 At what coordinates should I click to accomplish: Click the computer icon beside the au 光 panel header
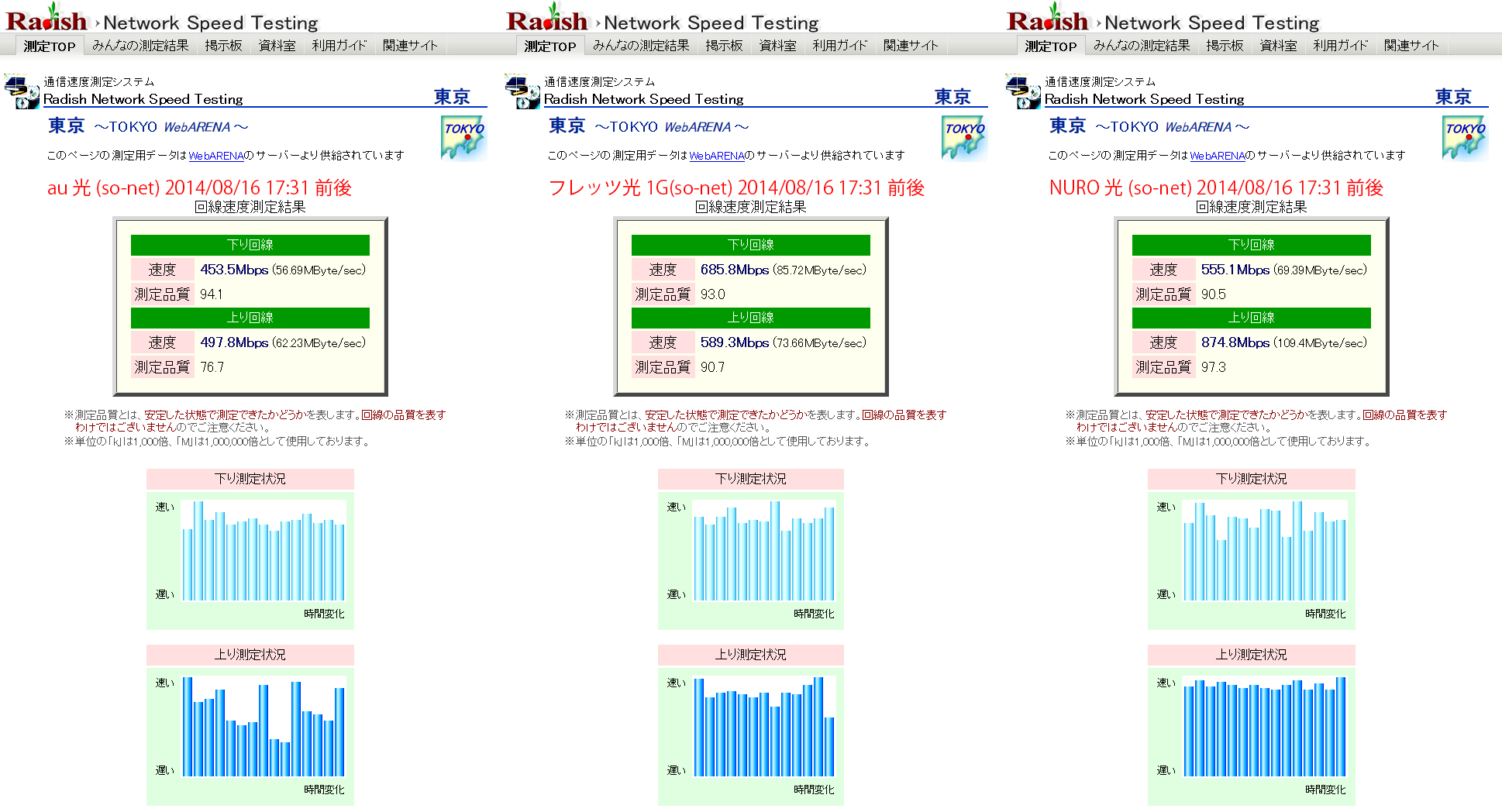coord(22,91)
